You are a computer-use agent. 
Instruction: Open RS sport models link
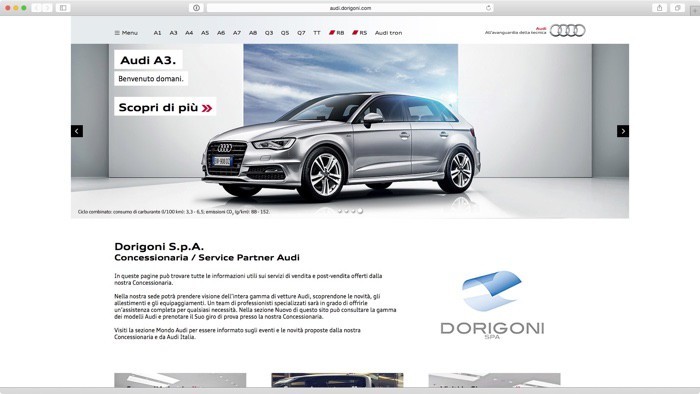tap(359, 33)
